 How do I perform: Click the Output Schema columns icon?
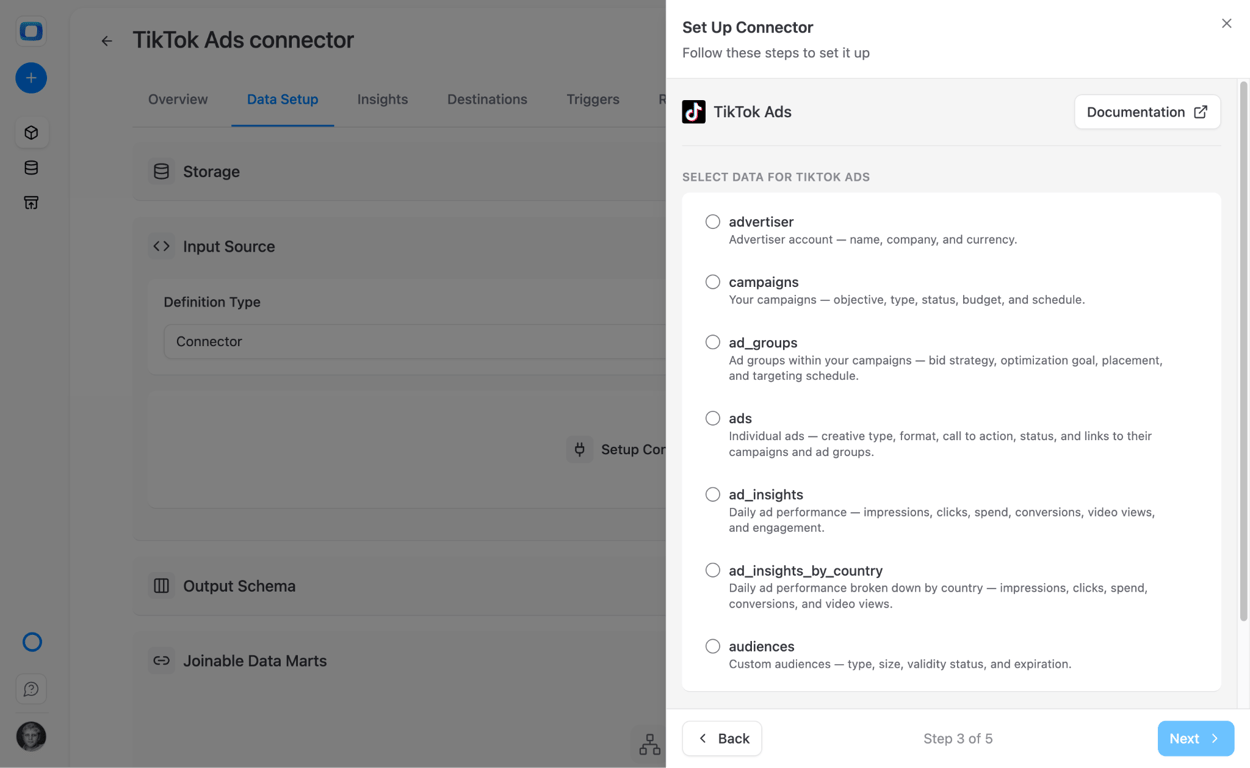pos(161,586)
